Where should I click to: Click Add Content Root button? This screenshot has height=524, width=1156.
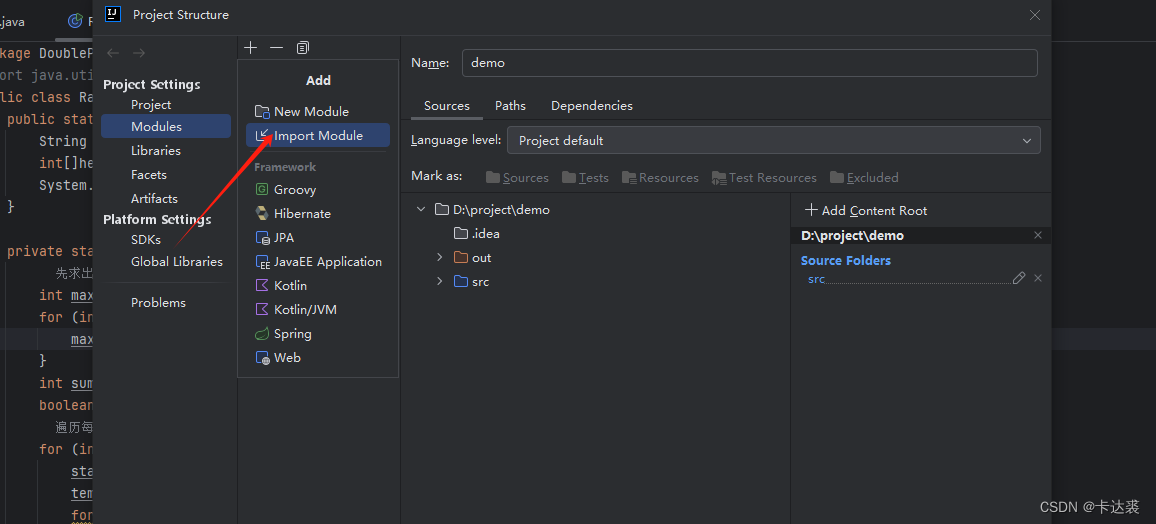(x=866, y=211)
